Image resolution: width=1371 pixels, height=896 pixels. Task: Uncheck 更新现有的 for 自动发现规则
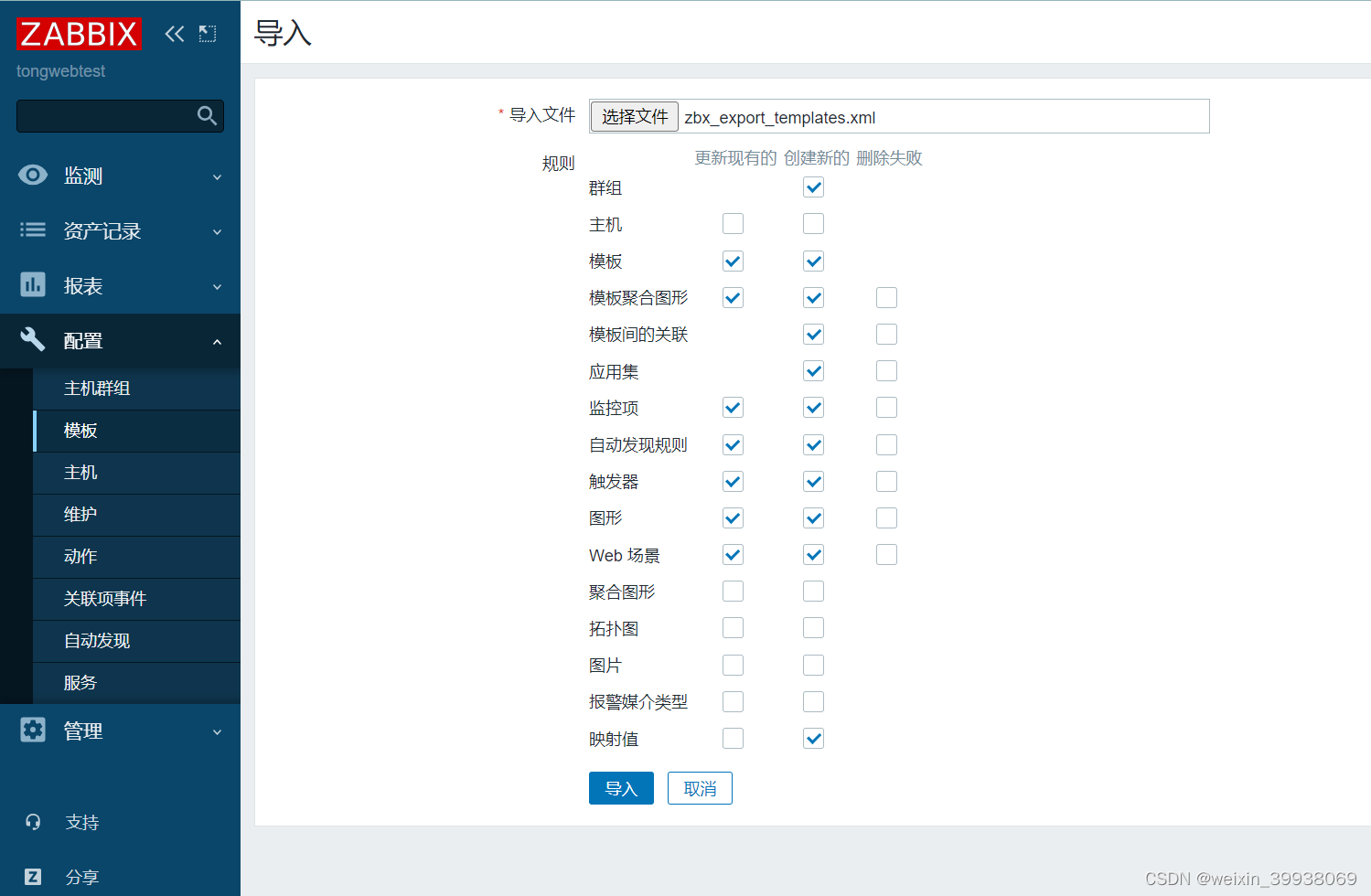[x=733, y=444]
